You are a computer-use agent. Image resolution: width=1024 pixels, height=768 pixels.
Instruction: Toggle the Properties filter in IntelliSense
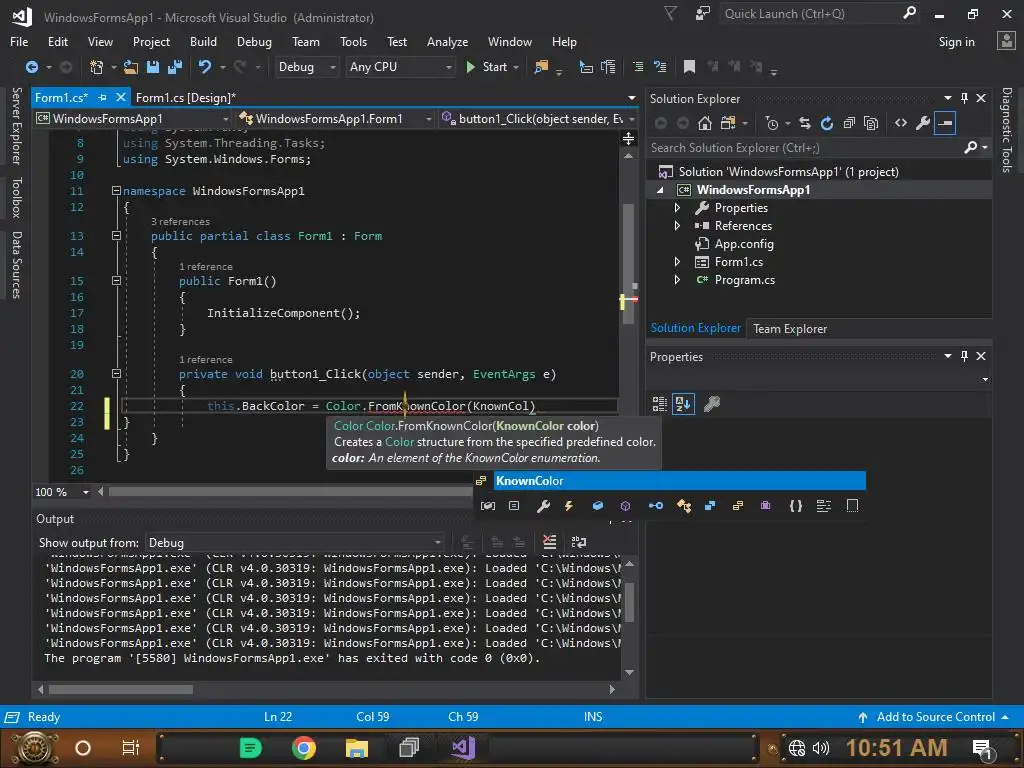click(543, 505)
